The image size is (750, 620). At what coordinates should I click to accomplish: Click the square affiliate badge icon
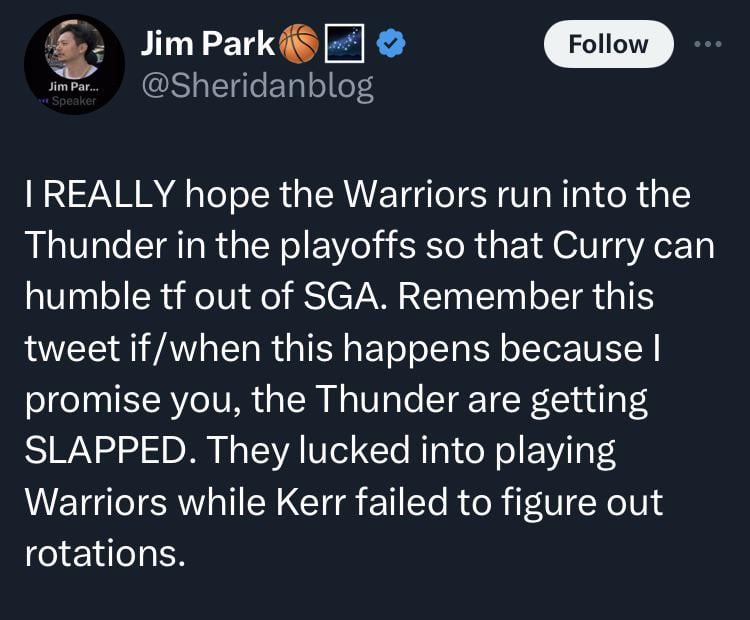(344, 45)
